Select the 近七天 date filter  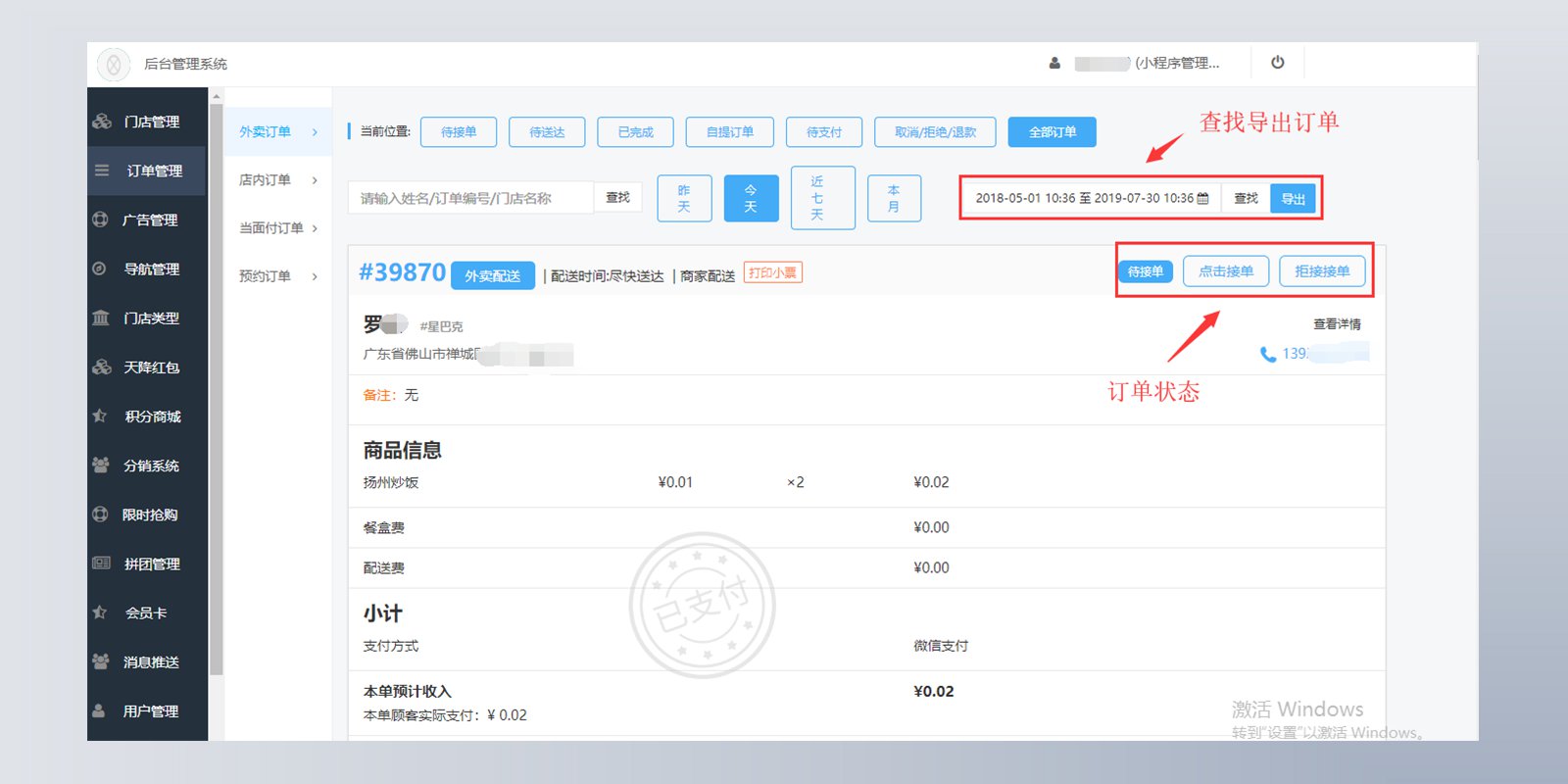point(822,198)
